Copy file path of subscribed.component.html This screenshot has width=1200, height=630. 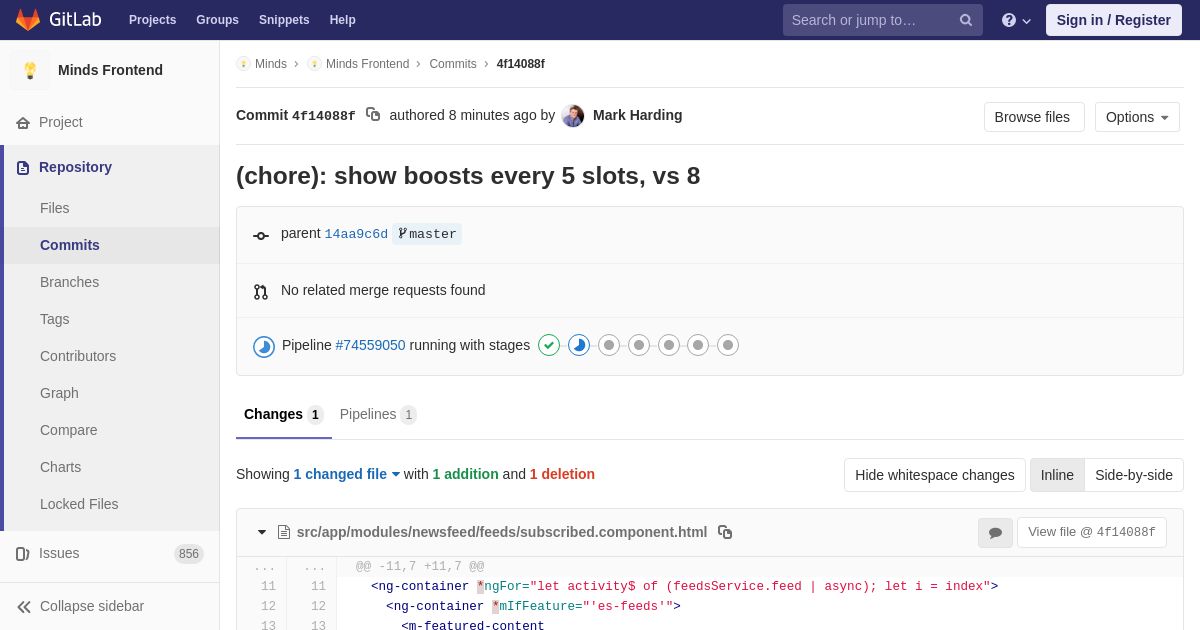(725, 532)
